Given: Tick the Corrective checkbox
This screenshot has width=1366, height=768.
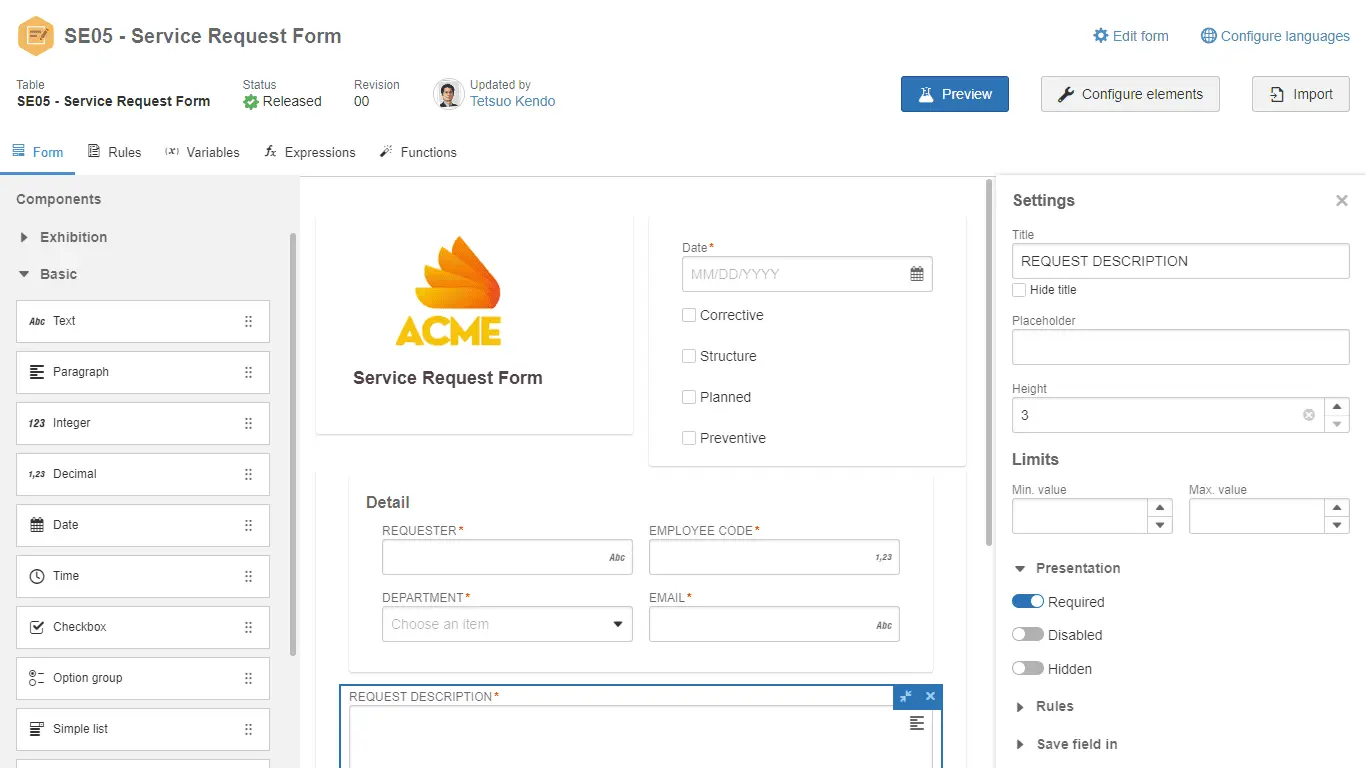Looking at the screenshot, I should click(x=689, y=315).
